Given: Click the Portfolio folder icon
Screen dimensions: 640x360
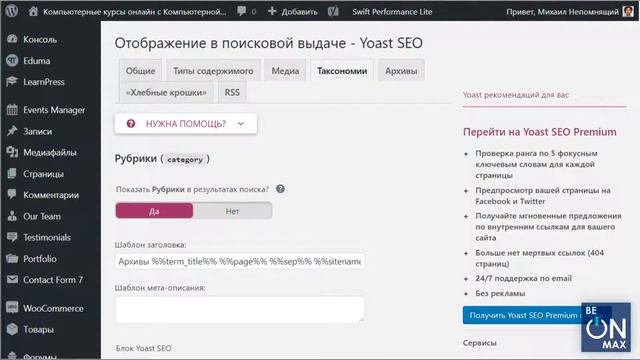Looking at the screenshot, I should coord(12,258).
